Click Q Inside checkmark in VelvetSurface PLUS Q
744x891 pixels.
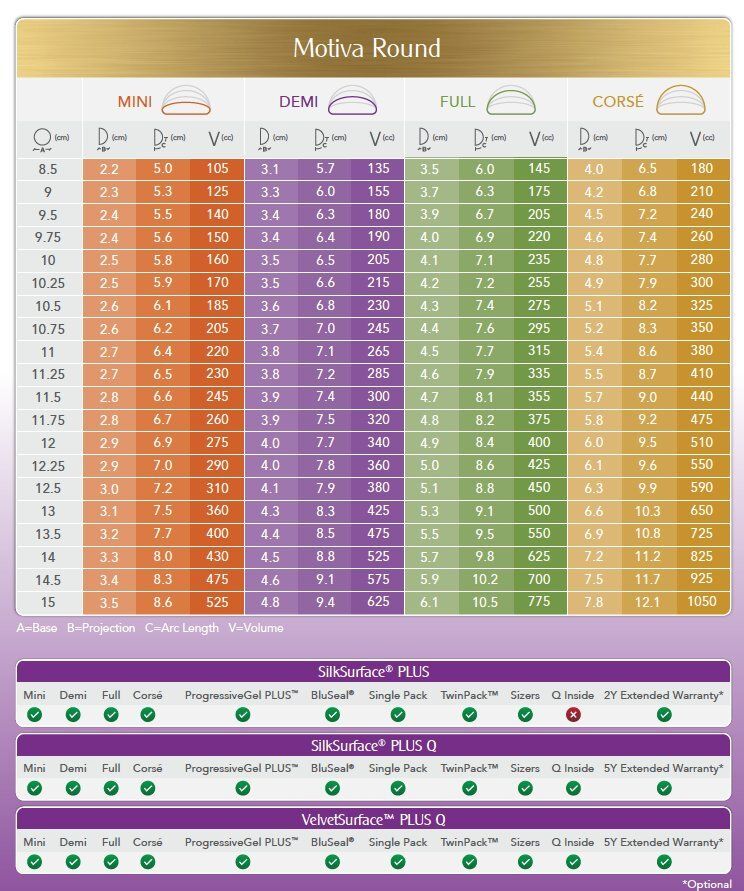[x=573, y=862]
